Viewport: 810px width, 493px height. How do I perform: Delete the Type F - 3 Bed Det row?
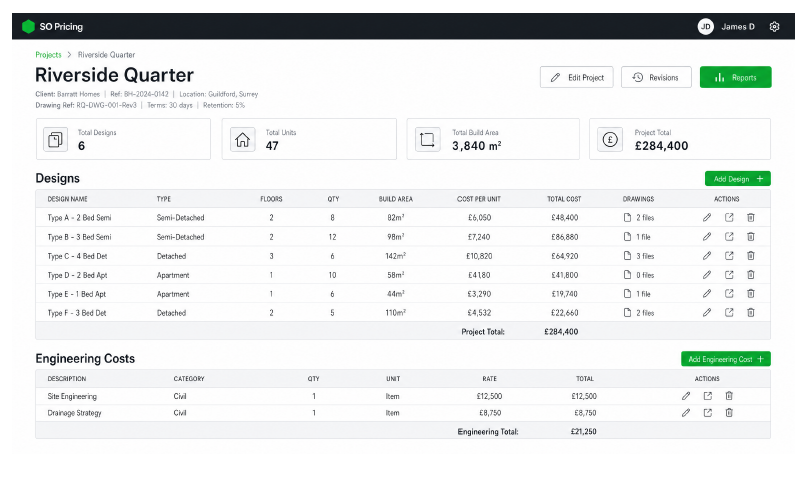[751, 313]
